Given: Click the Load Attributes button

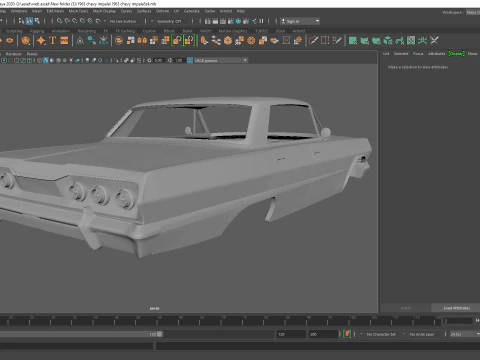Looking at the screenshot, I should click(x=457, y=308).
